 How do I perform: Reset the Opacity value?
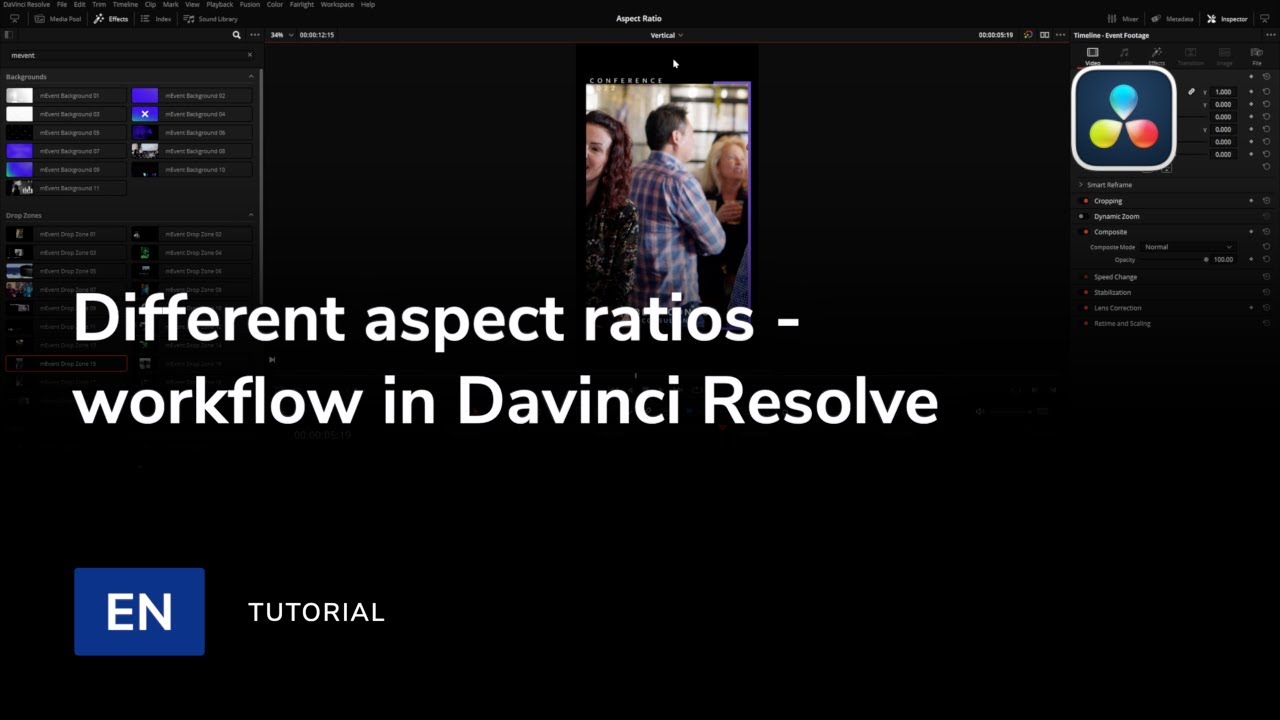[1266, 259]
